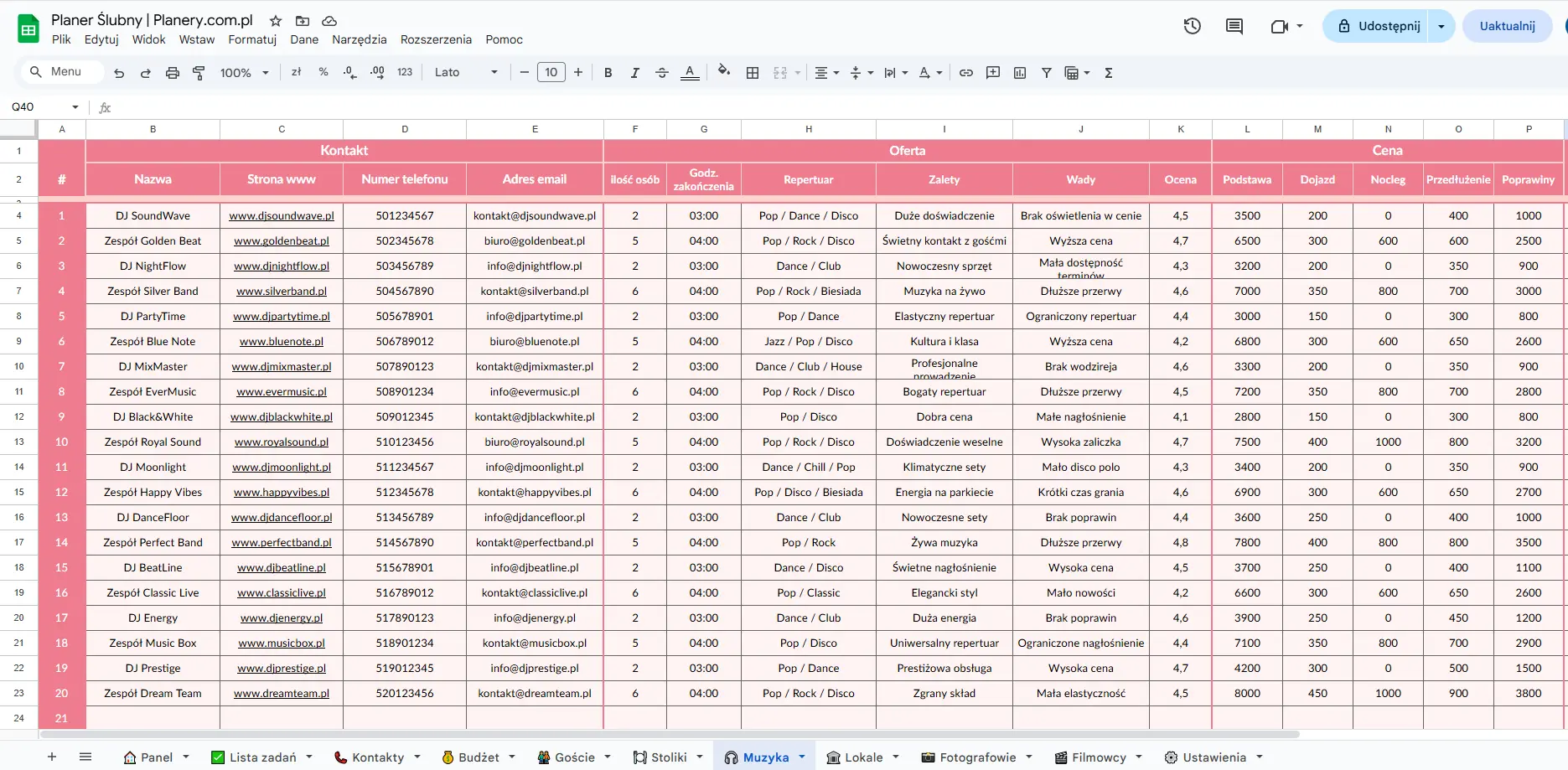The height and width of the screenshot is (770, 1568).
Task: Click the cell name box Q40
Action: 44,107
